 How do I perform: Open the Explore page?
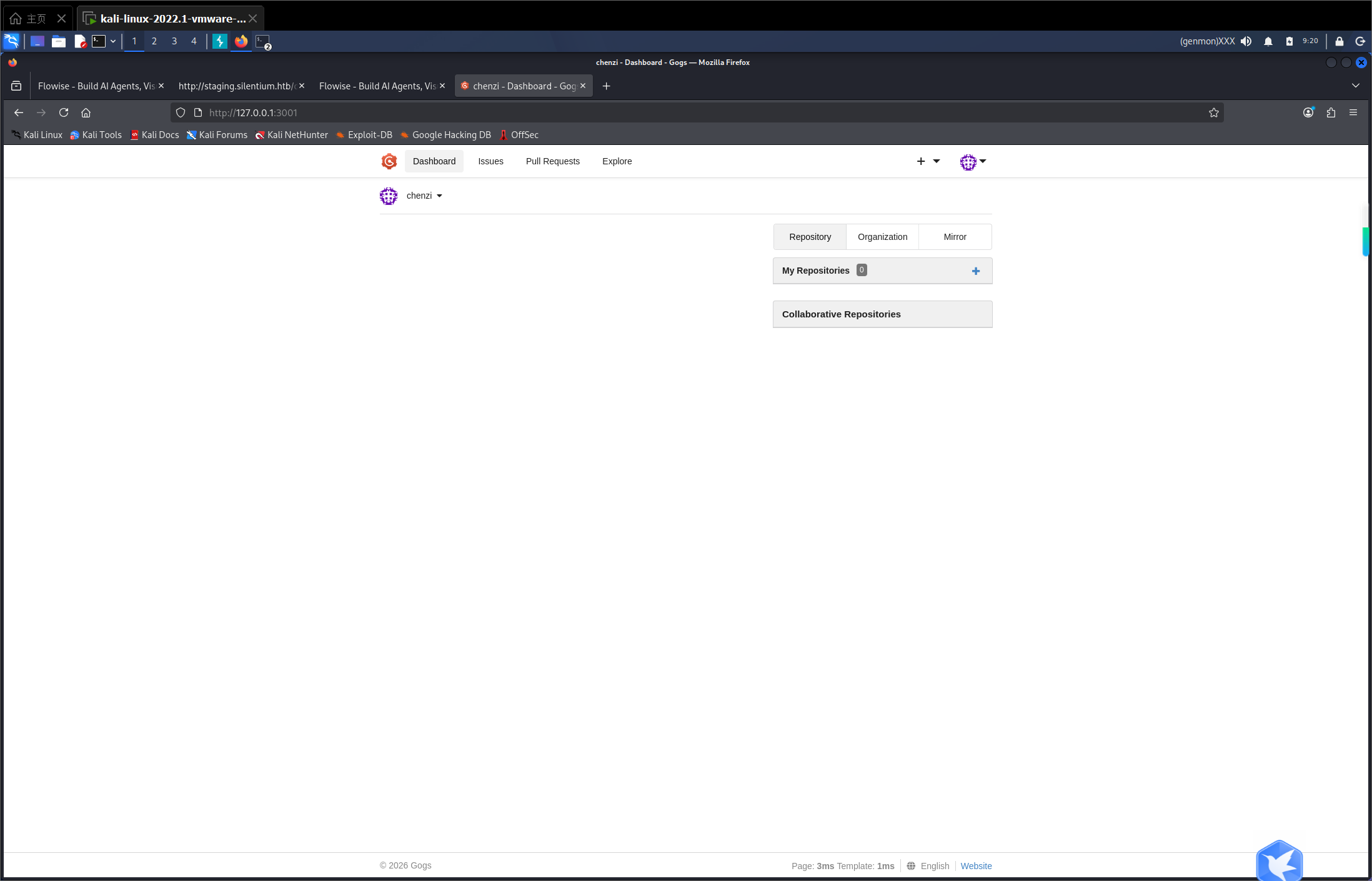[x=617, y=161]
